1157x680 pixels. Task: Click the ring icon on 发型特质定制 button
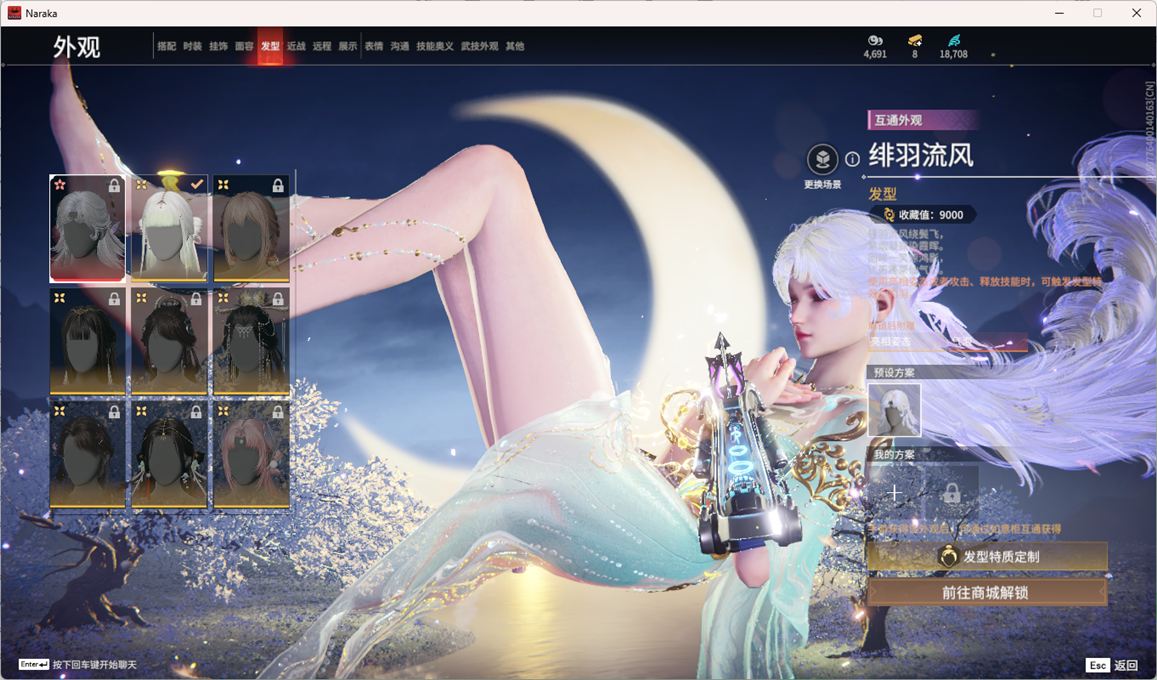point(947,556)
